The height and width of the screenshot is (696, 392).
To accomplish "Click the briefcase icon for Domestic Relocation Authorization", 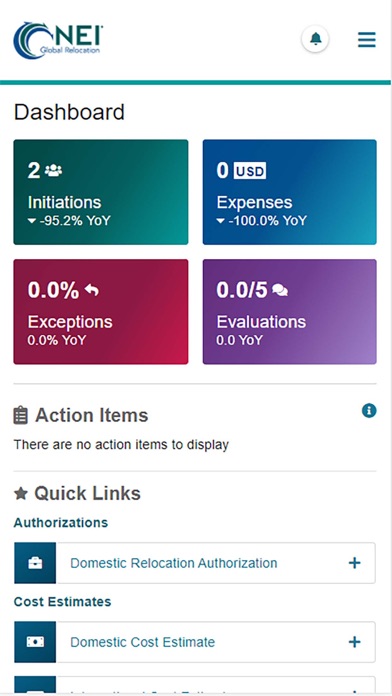I will tap(35, 563).
